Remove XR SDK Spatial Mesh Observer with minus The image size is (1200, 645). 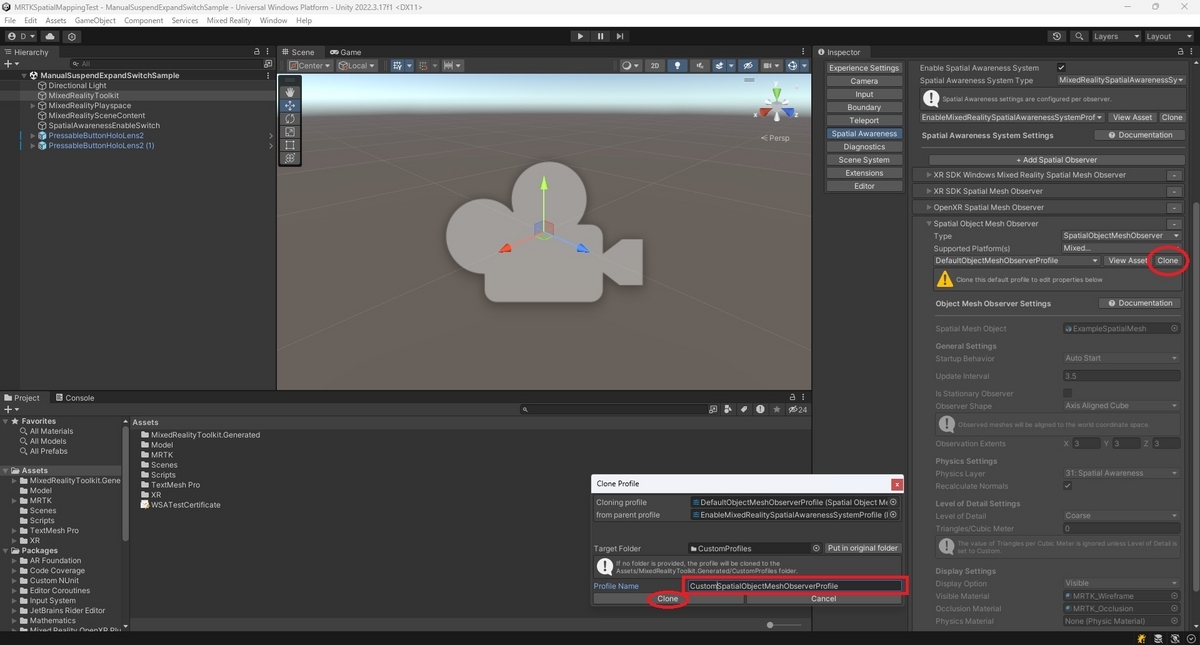click(1174, 191)
